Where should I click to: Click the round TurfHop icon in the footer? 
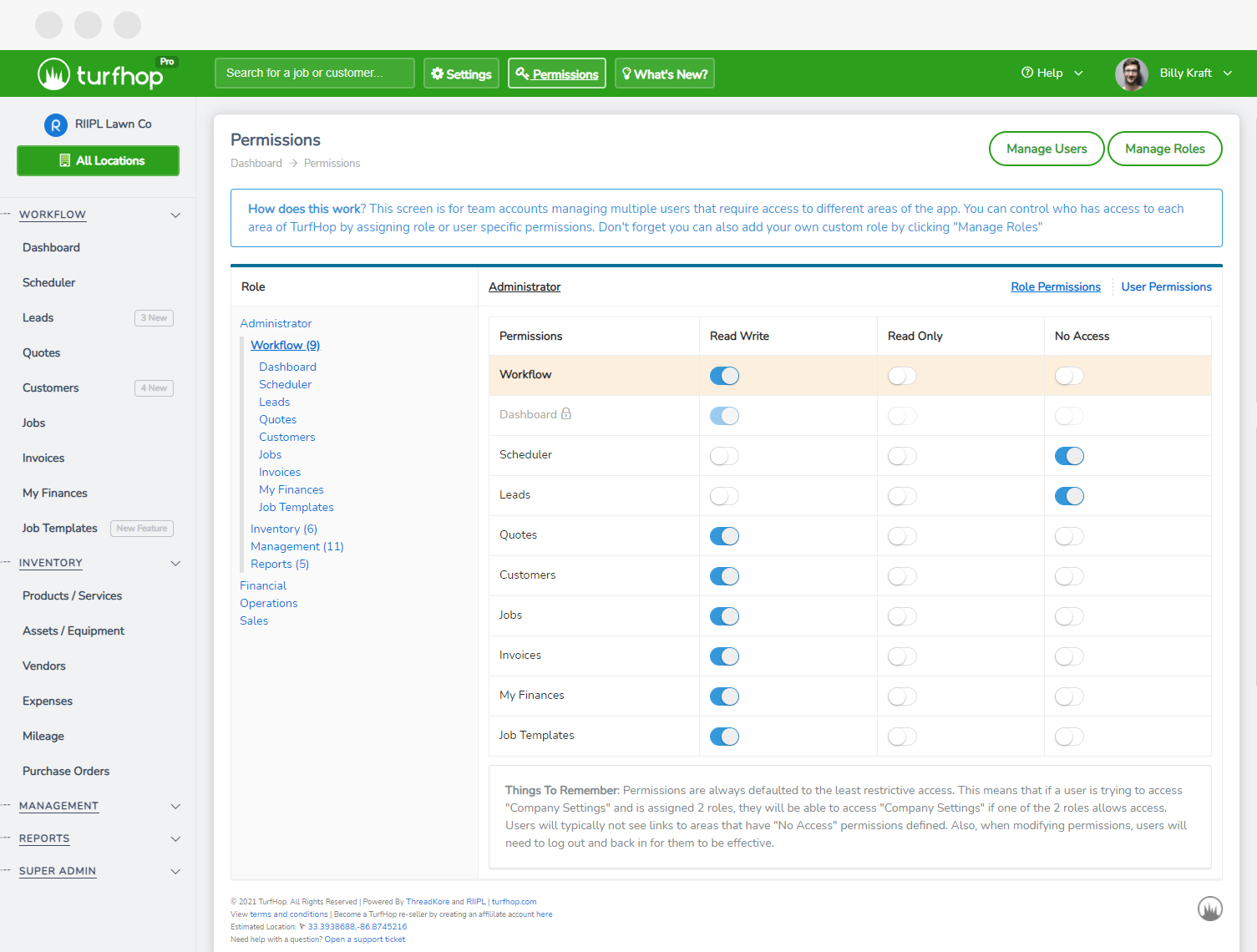click(x=1209, y=908)
